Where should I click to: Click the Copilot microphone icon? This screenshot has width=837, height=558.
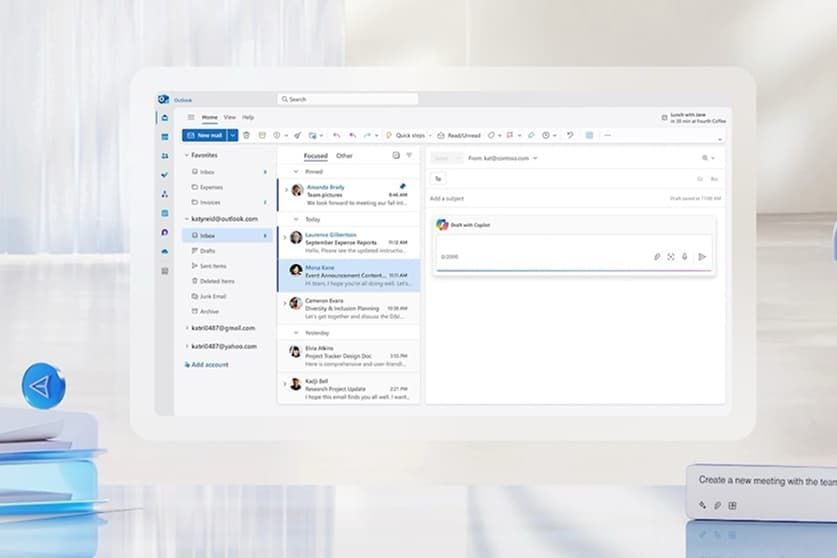pyautogui.click(x=684, y=257)
